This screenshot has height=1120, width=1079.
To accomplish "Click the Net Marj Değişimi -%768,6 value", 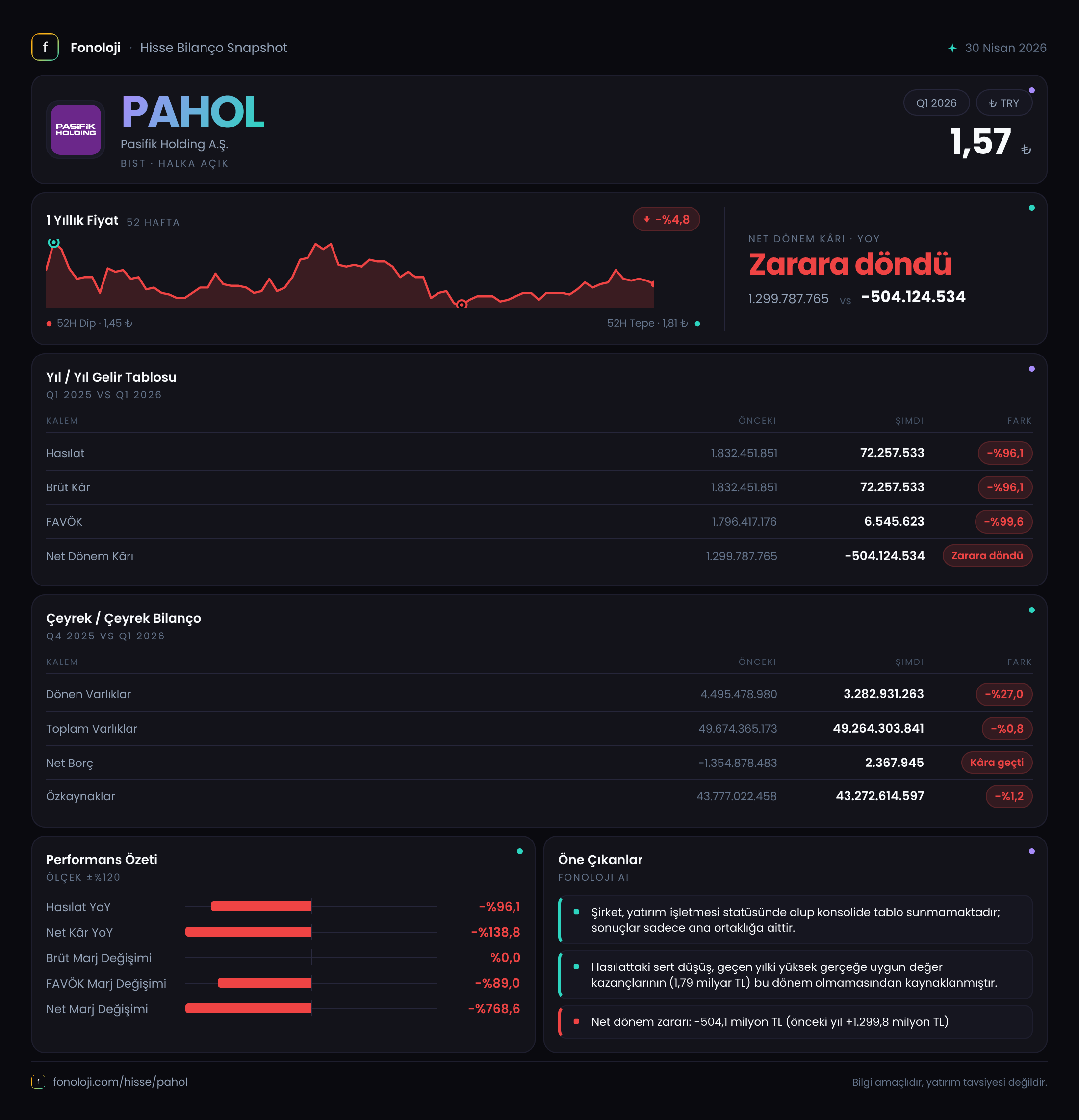I will [494, 1009].
